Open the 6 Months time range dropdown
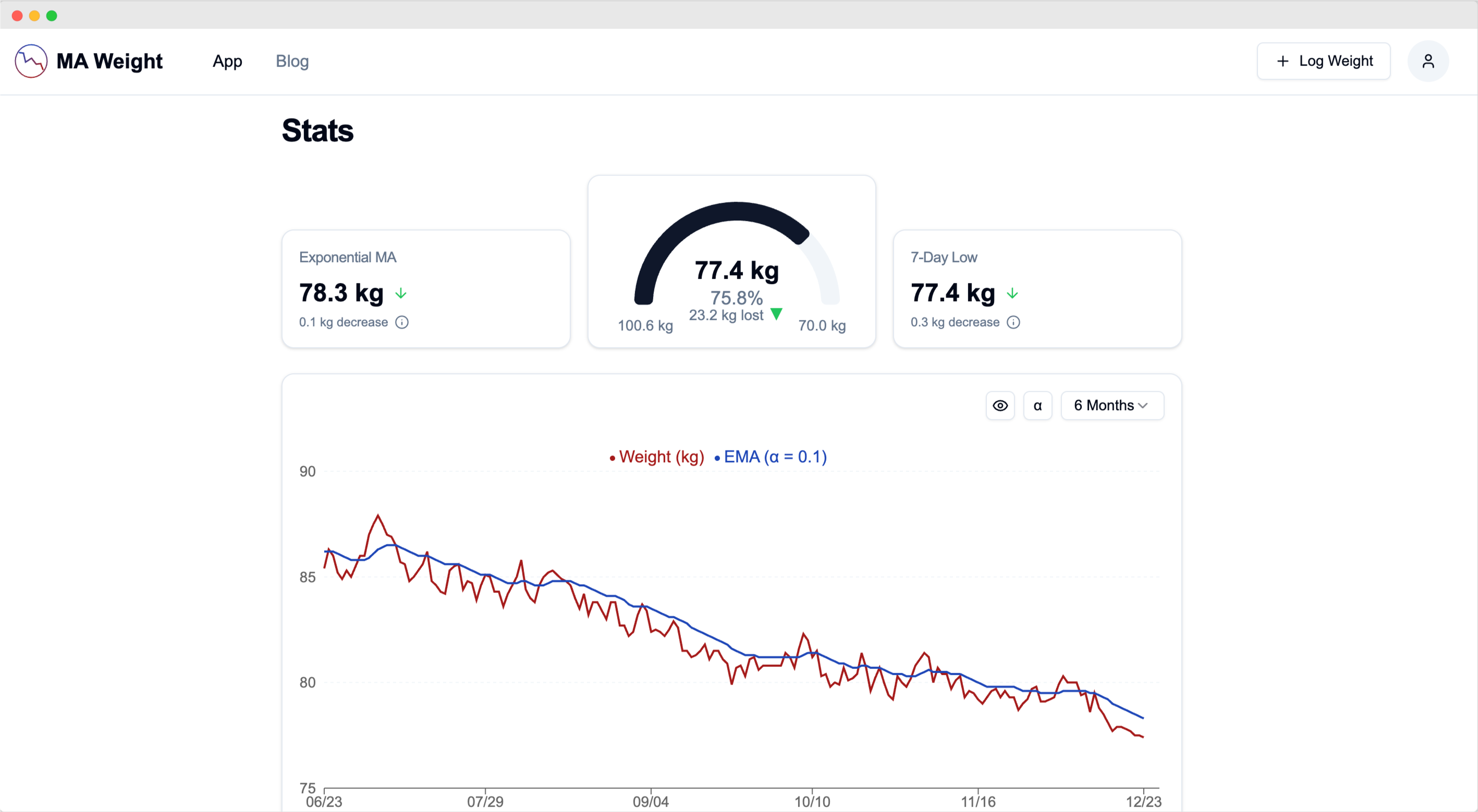The height and width of the screenshot is (812, 1478). (x=1111, y=405)
